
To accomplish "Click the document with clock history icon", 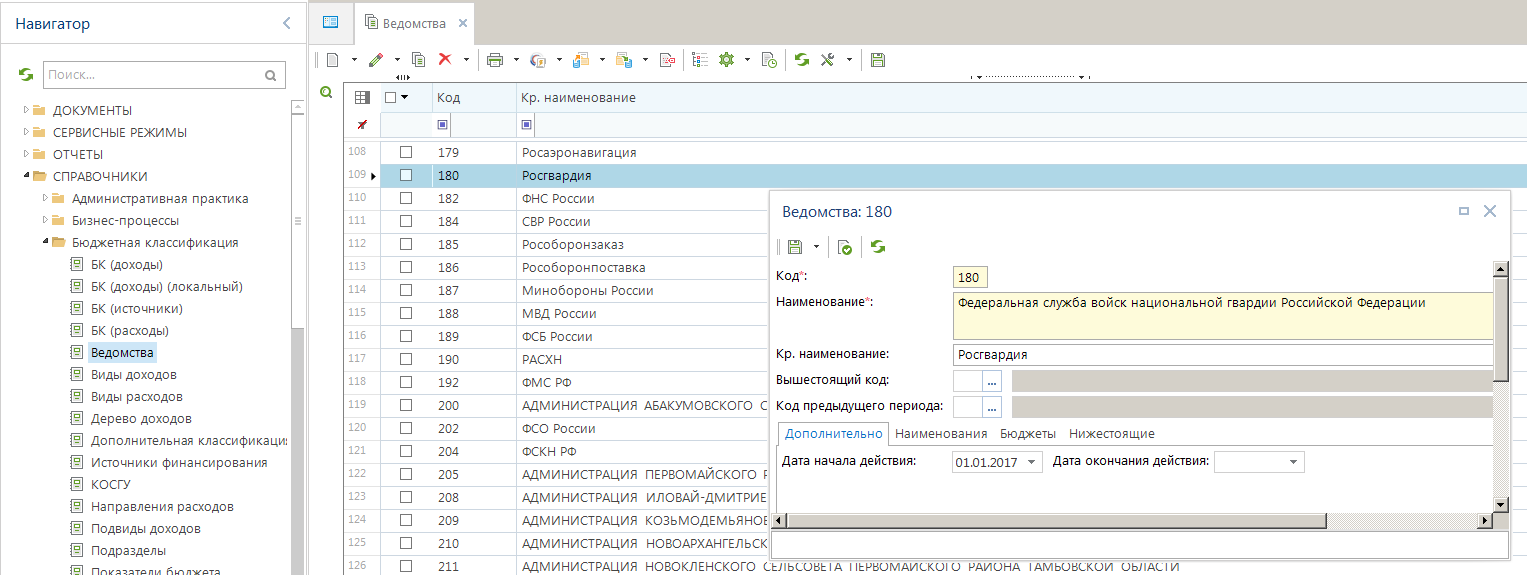I will pos(769,60).
